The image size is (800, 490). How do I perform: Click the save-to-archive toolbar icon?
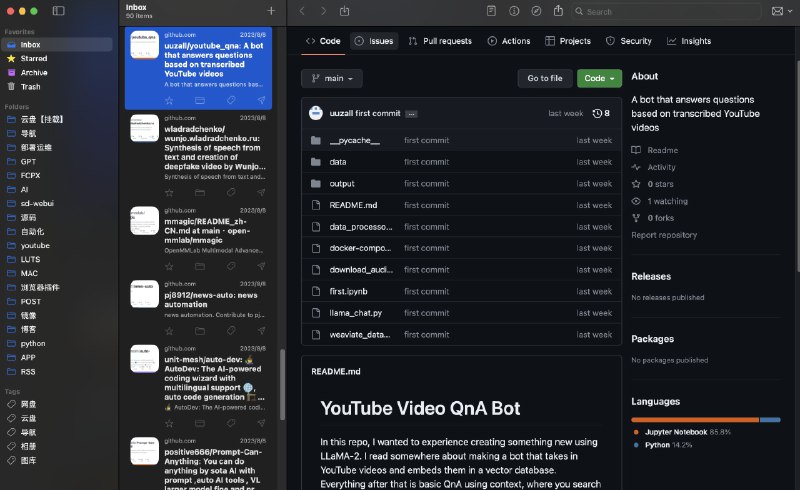pos(344,11)
